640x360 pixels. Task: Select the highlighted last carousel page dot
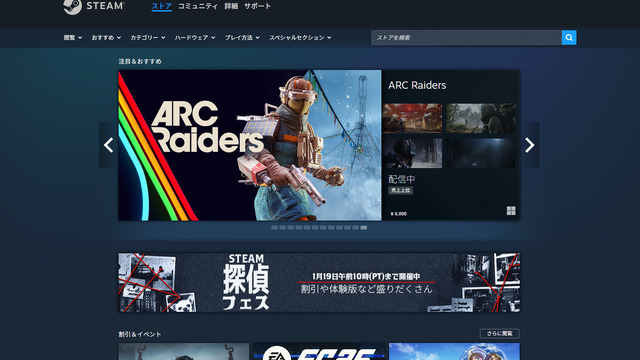[364, 228]
